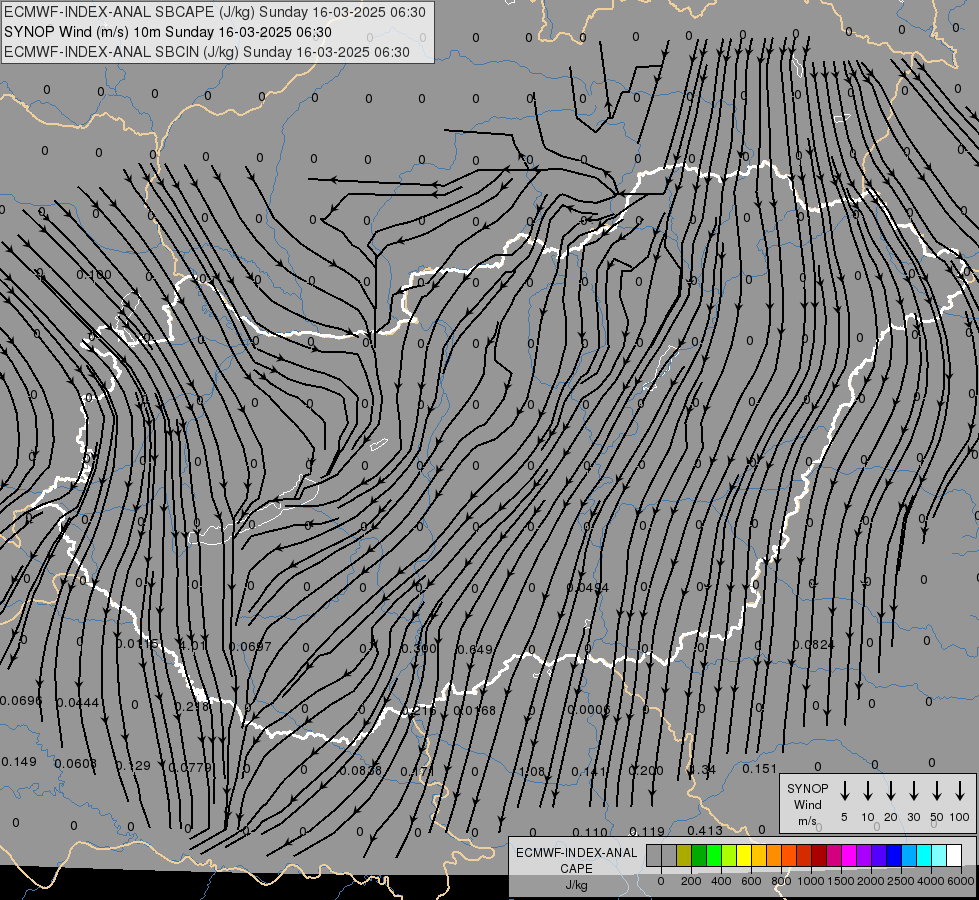979x900 pixels.
Task: Click the 10 m/s wind arrow in legend
Action: (868, 791)
